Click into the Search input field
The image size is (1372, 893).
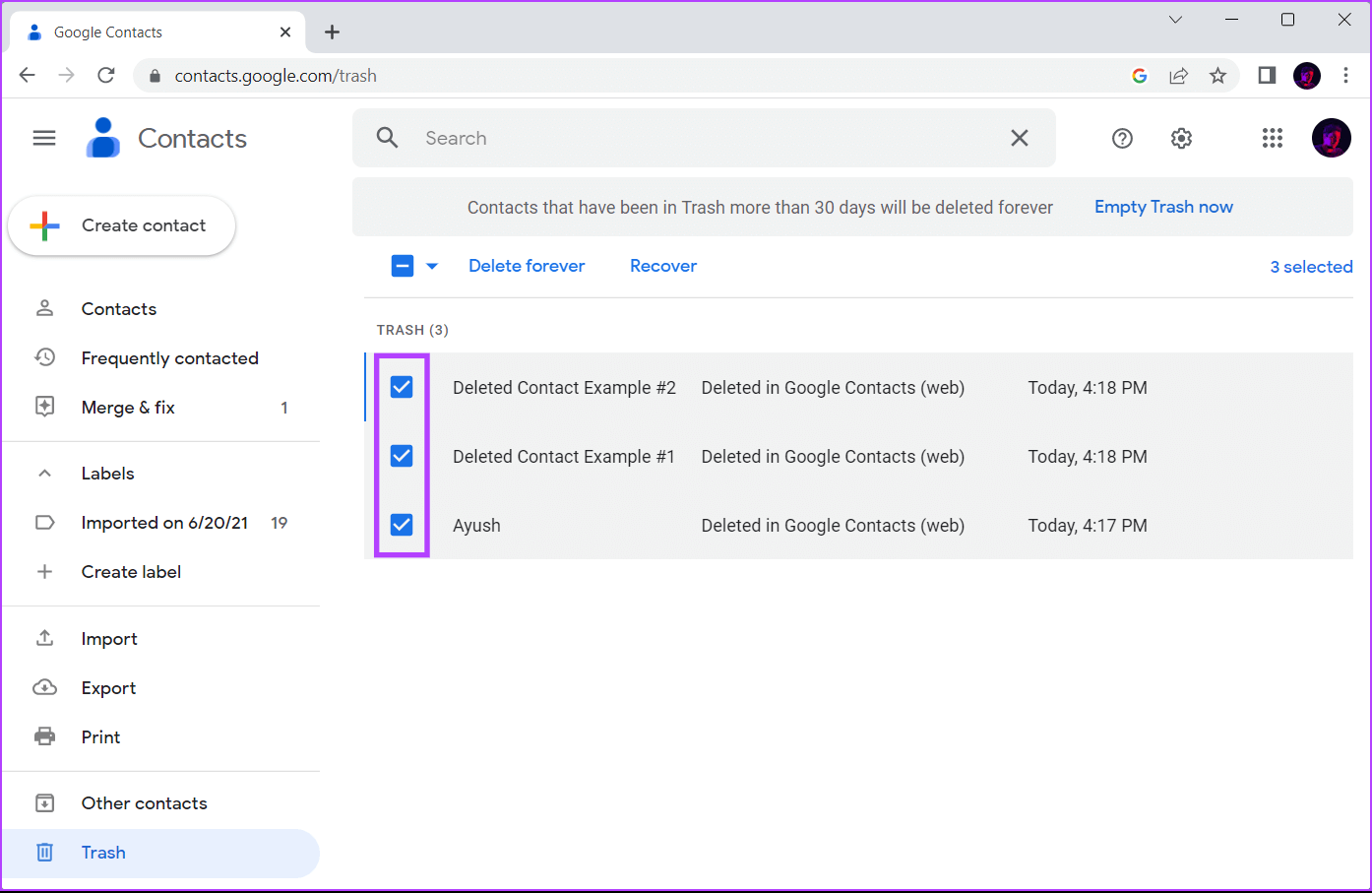pyautogui.click(x=704, y=138)
